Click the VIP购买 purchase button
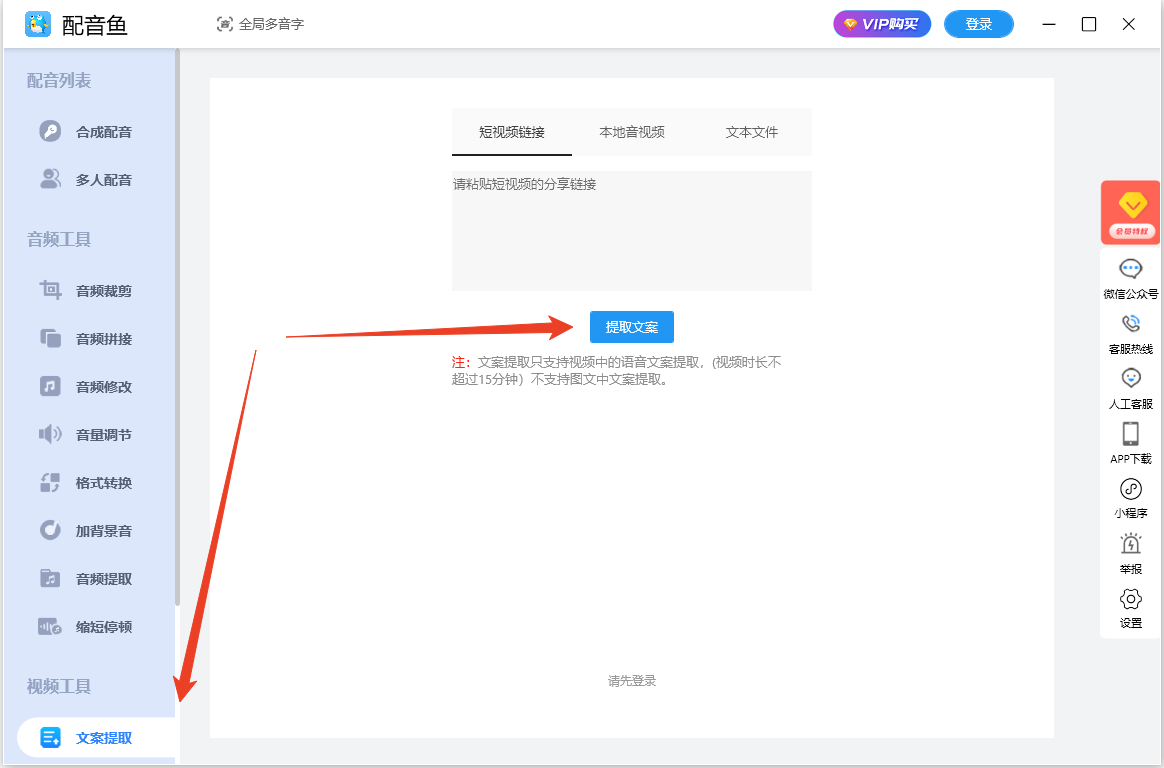 [882, 24]
